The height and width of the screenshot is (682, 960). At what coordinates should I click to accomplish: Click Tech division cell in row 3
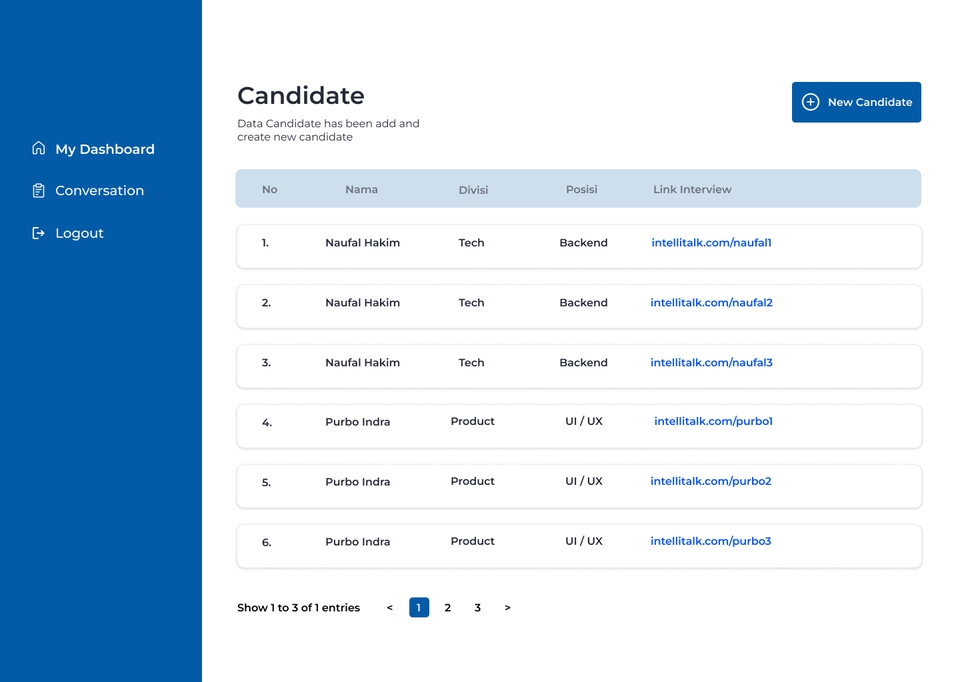coord(471,362)
